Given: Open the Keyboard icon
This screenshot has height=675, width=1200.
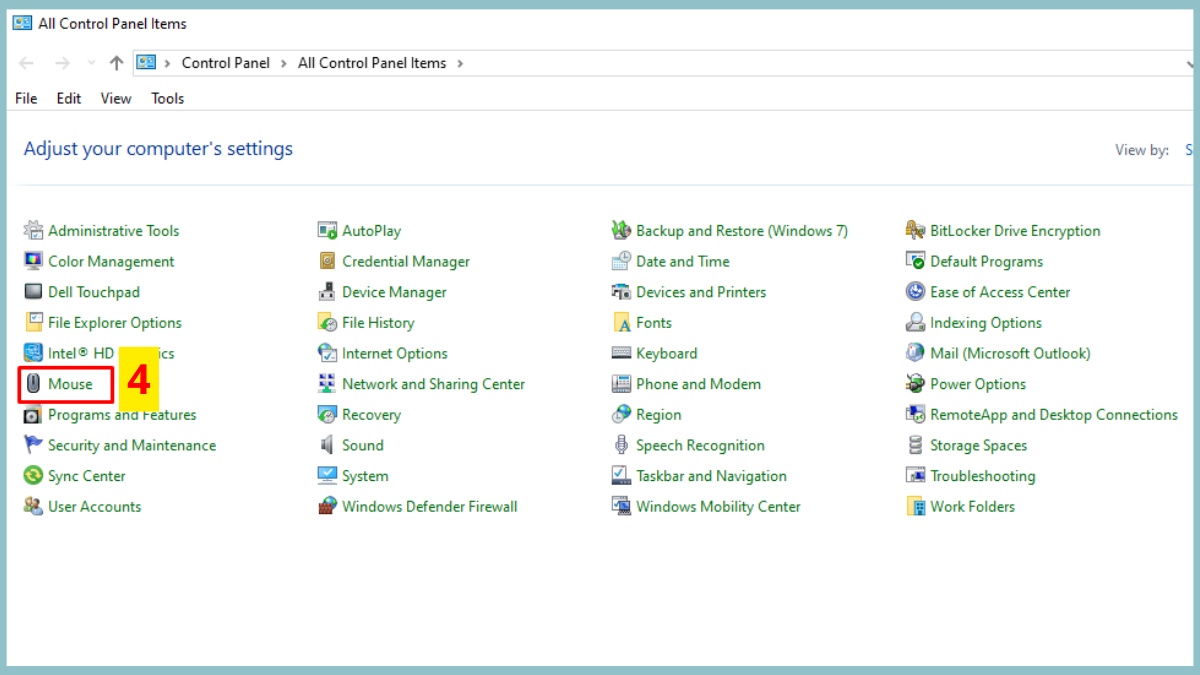Looking at the screenshot, I should pyautogui.click(x=621, y=353).
